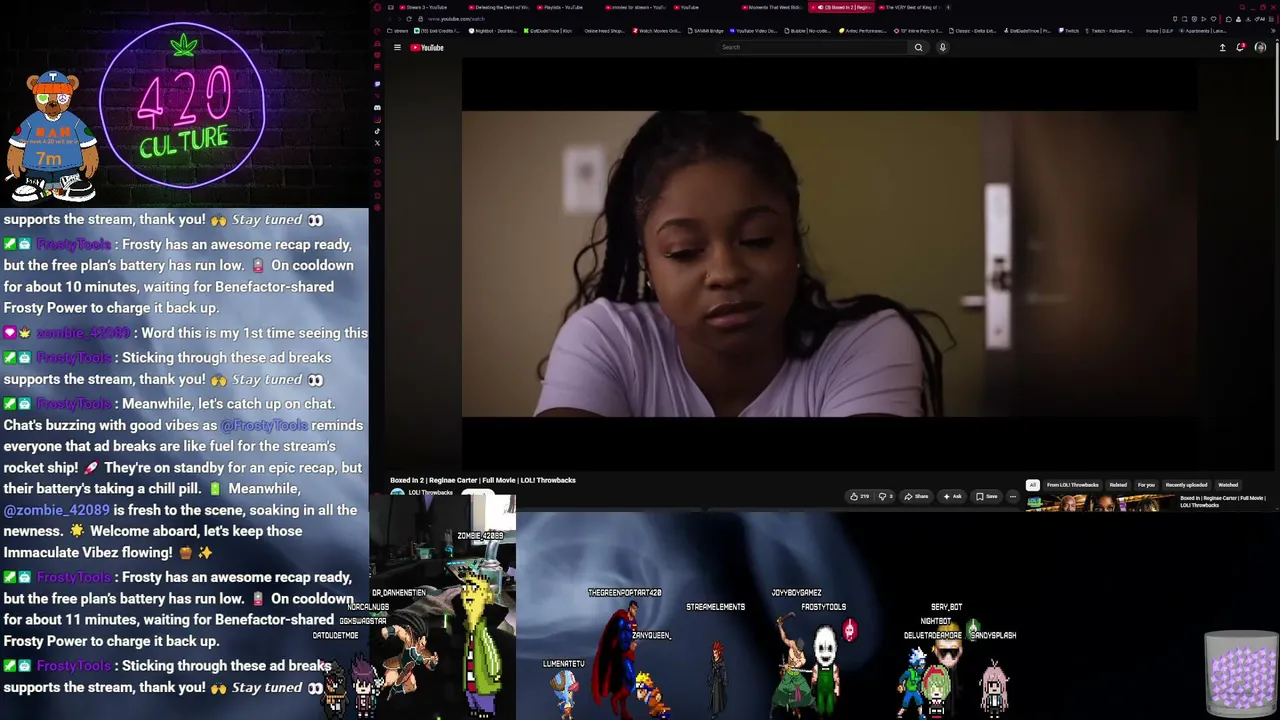Screen dimensions: 1280x720
Task: Open the 'Nightbot - Dashboard' bookmark
Action: 492,31
